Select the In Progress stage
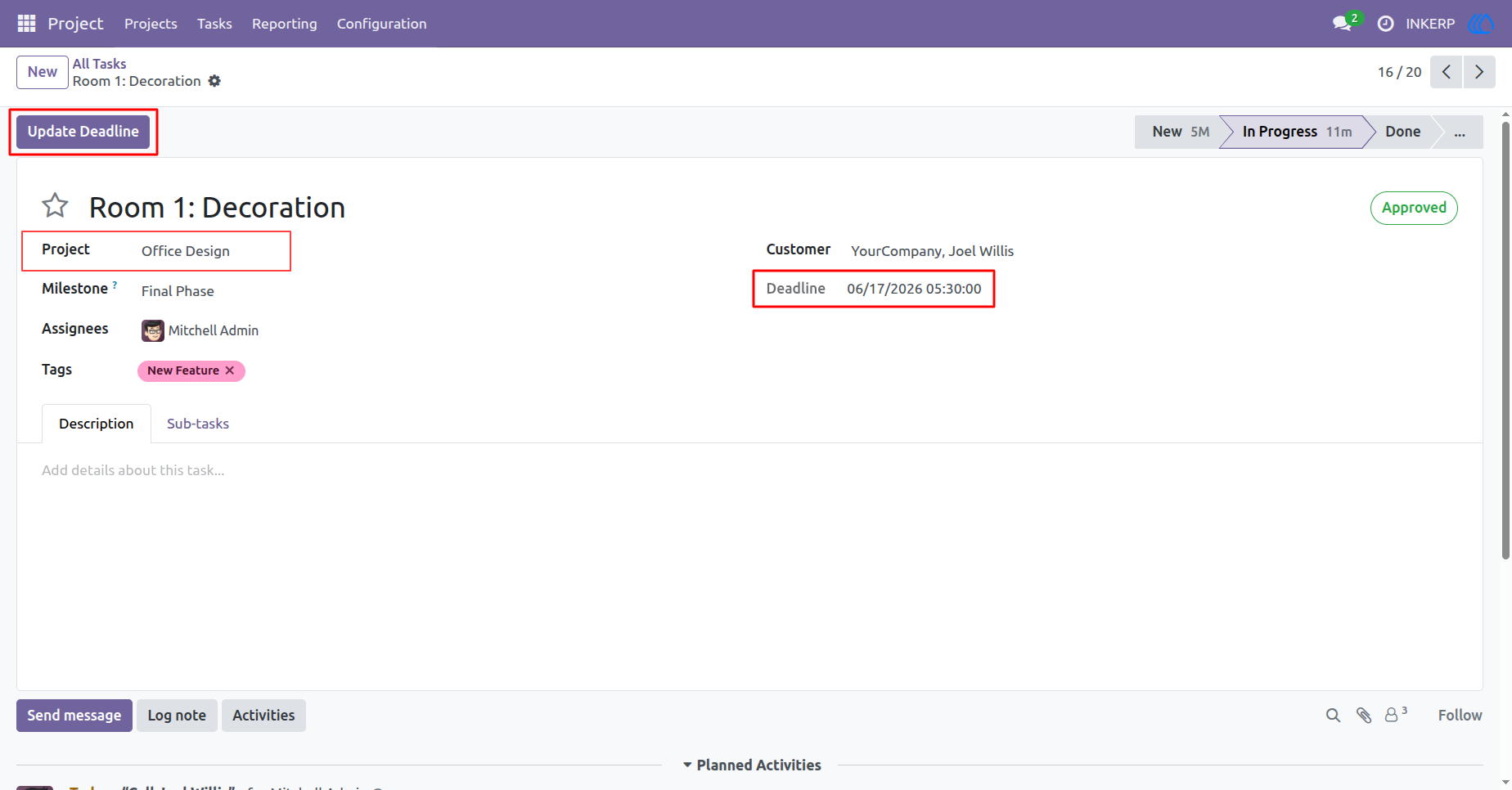Screen dimensions: 1512x790 click(1296, 132)
